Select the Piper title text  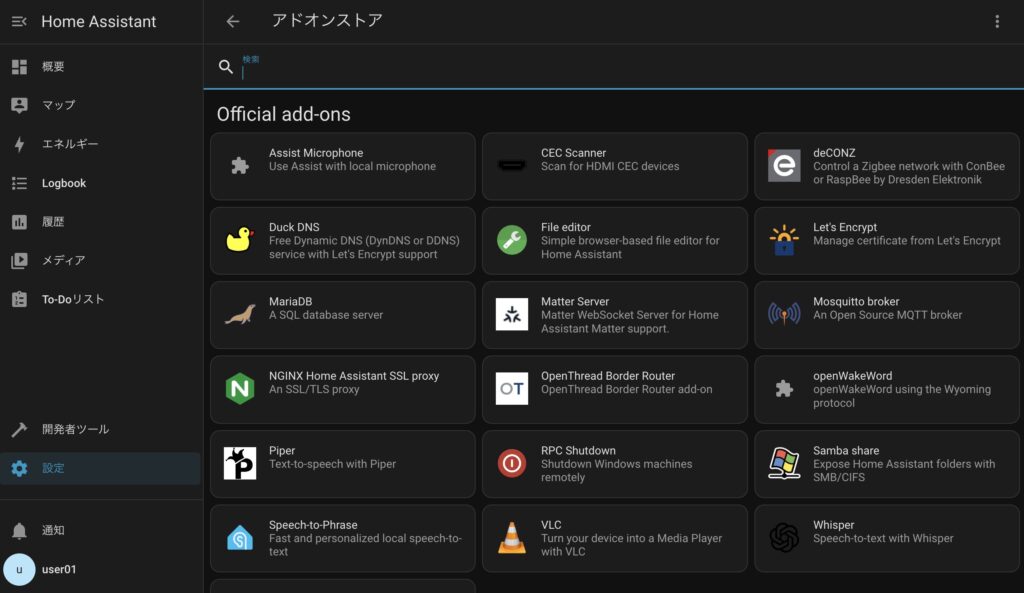(282, 451)
